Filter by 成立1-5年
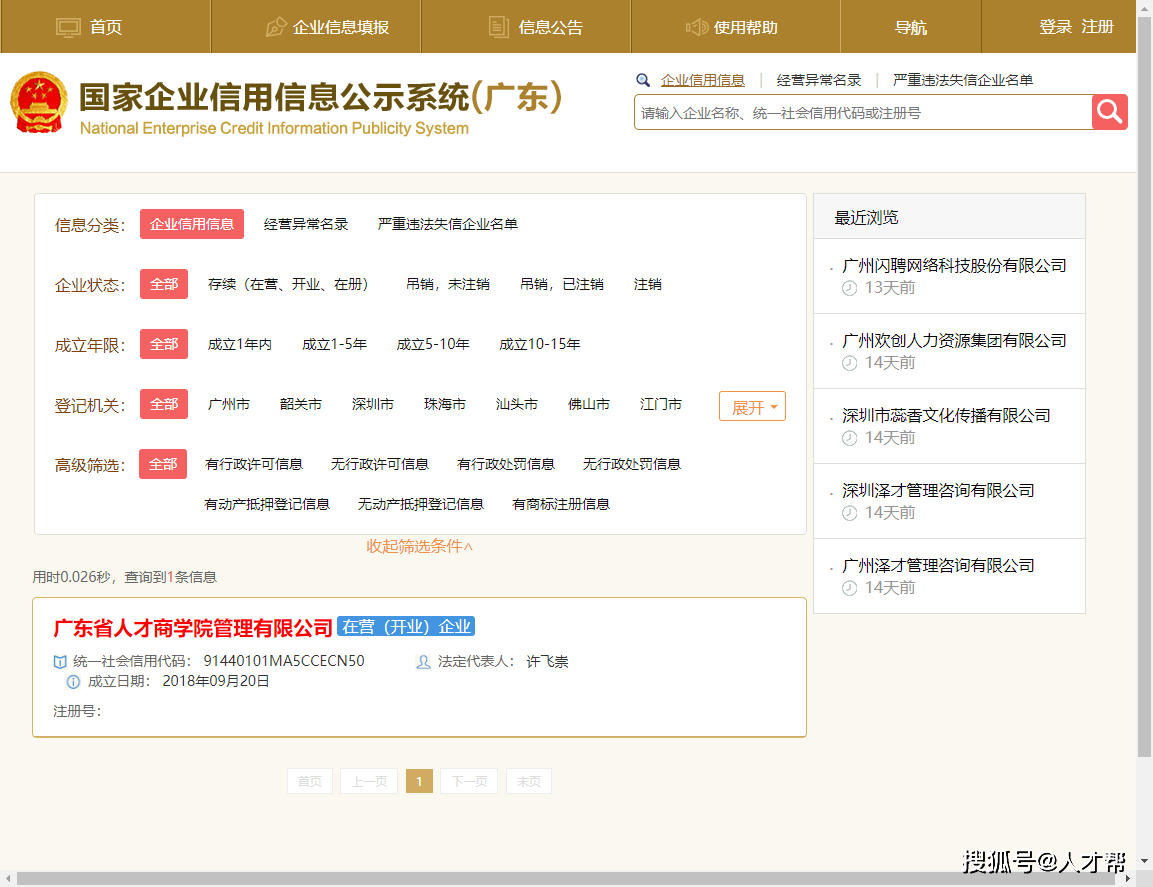 335,344
